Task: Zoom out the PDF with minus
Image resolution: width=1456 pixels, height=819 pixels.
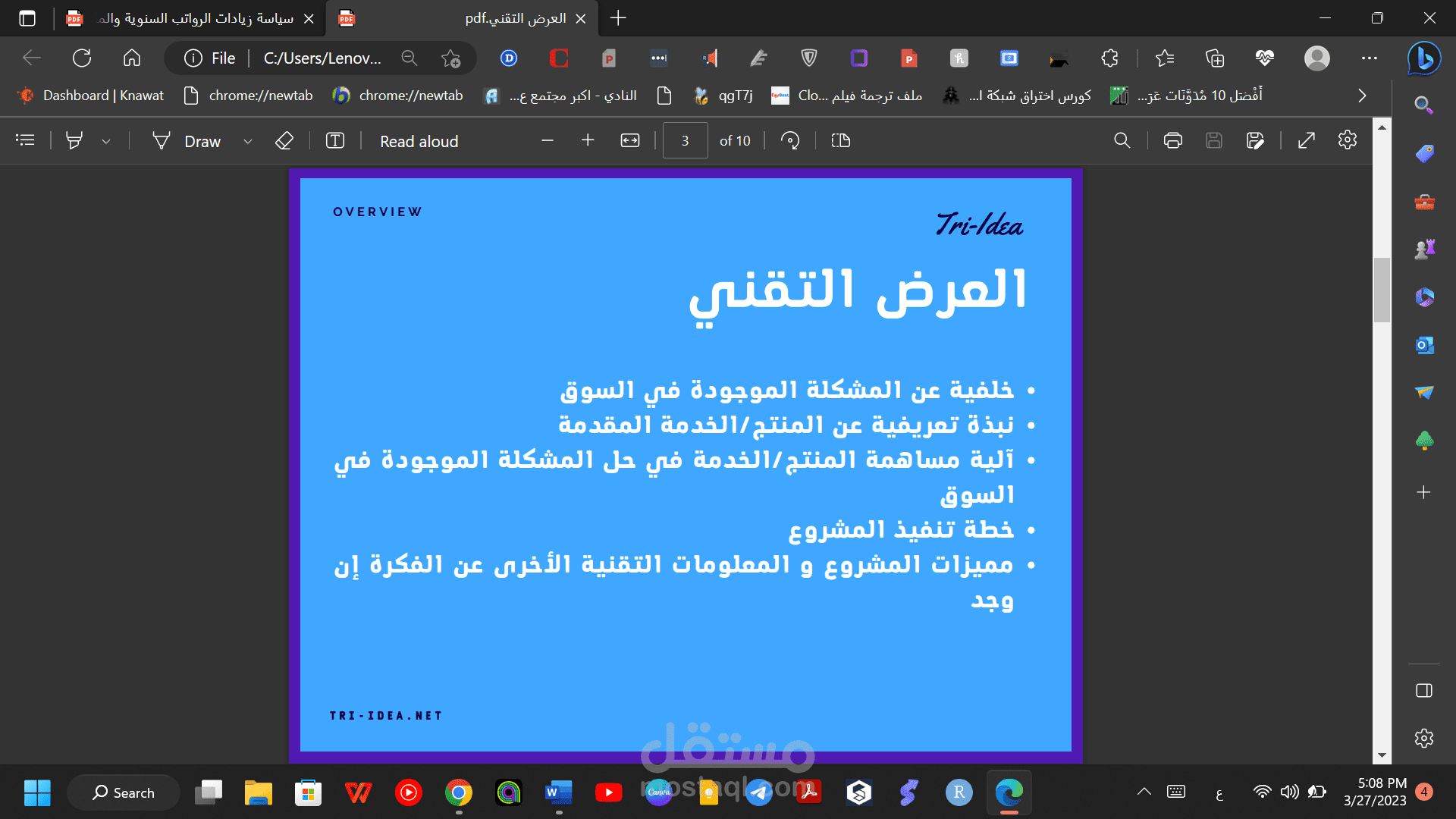Action: coord(548,140)
